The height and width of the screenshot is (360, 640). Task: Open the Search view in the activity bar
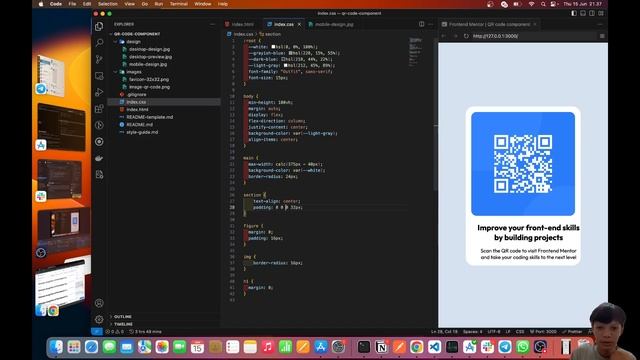(x=99, y=43)
